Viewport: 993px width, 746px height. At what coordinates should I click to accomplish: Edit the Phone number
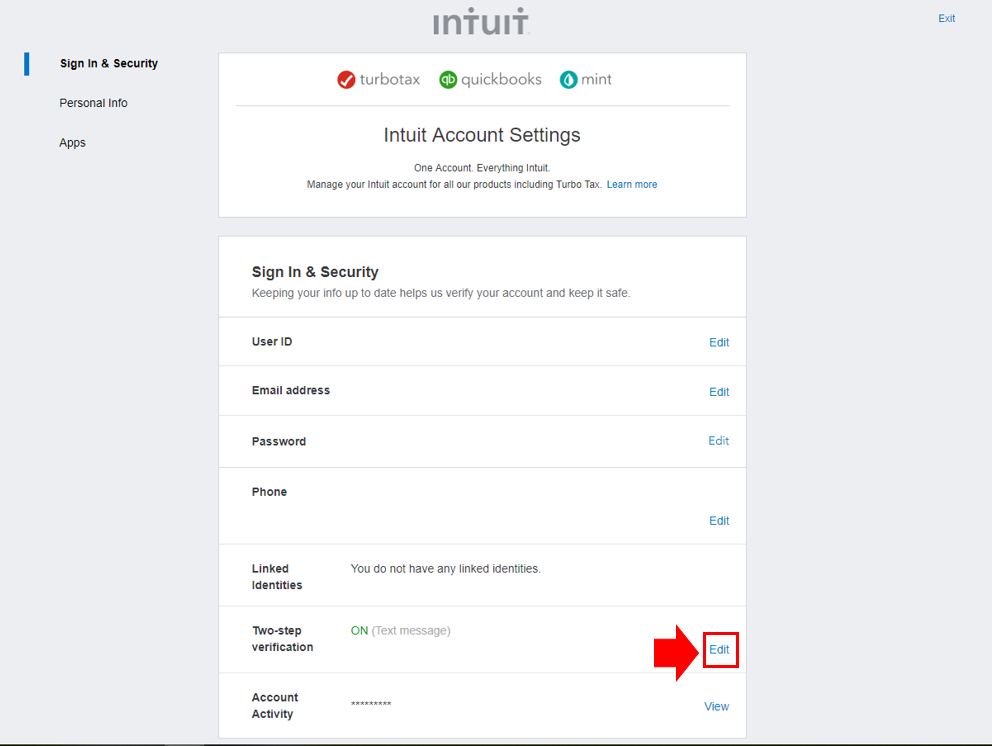point(719,521)
